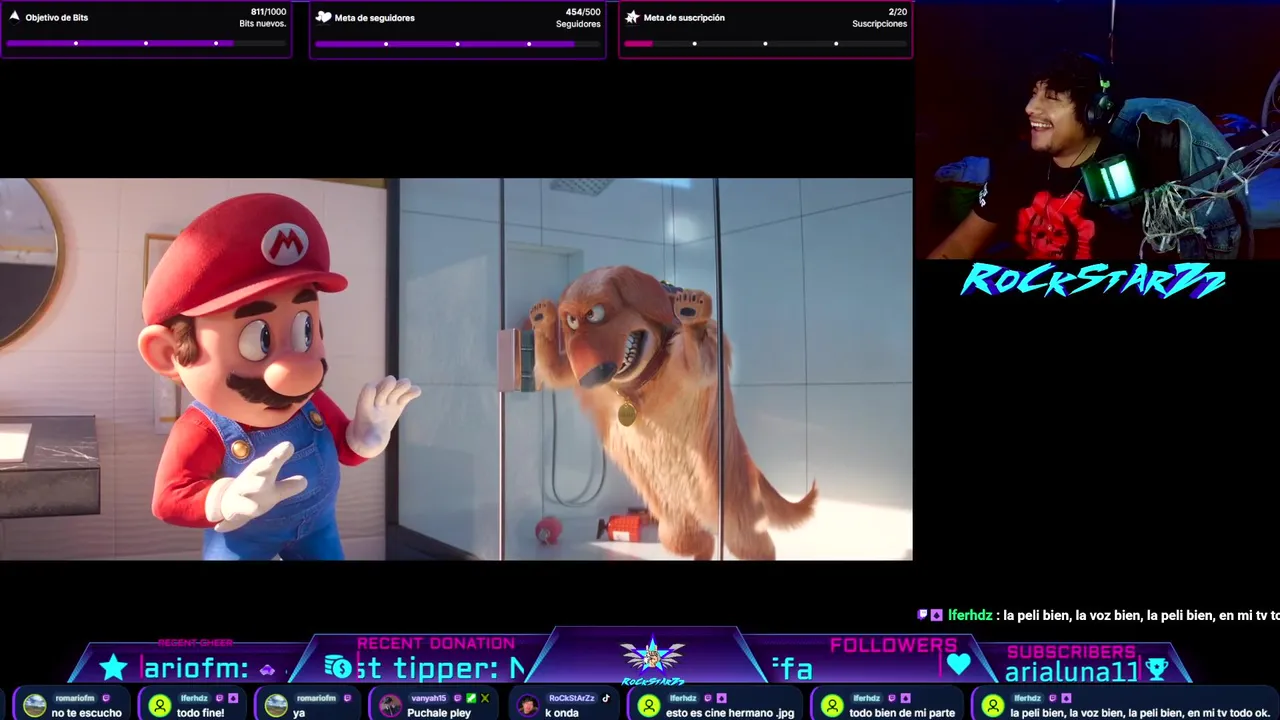Click RoCkStArZz's avatar beside "k onda"
The width and height of the screenshot is (1280, 720).
(528, 706)
